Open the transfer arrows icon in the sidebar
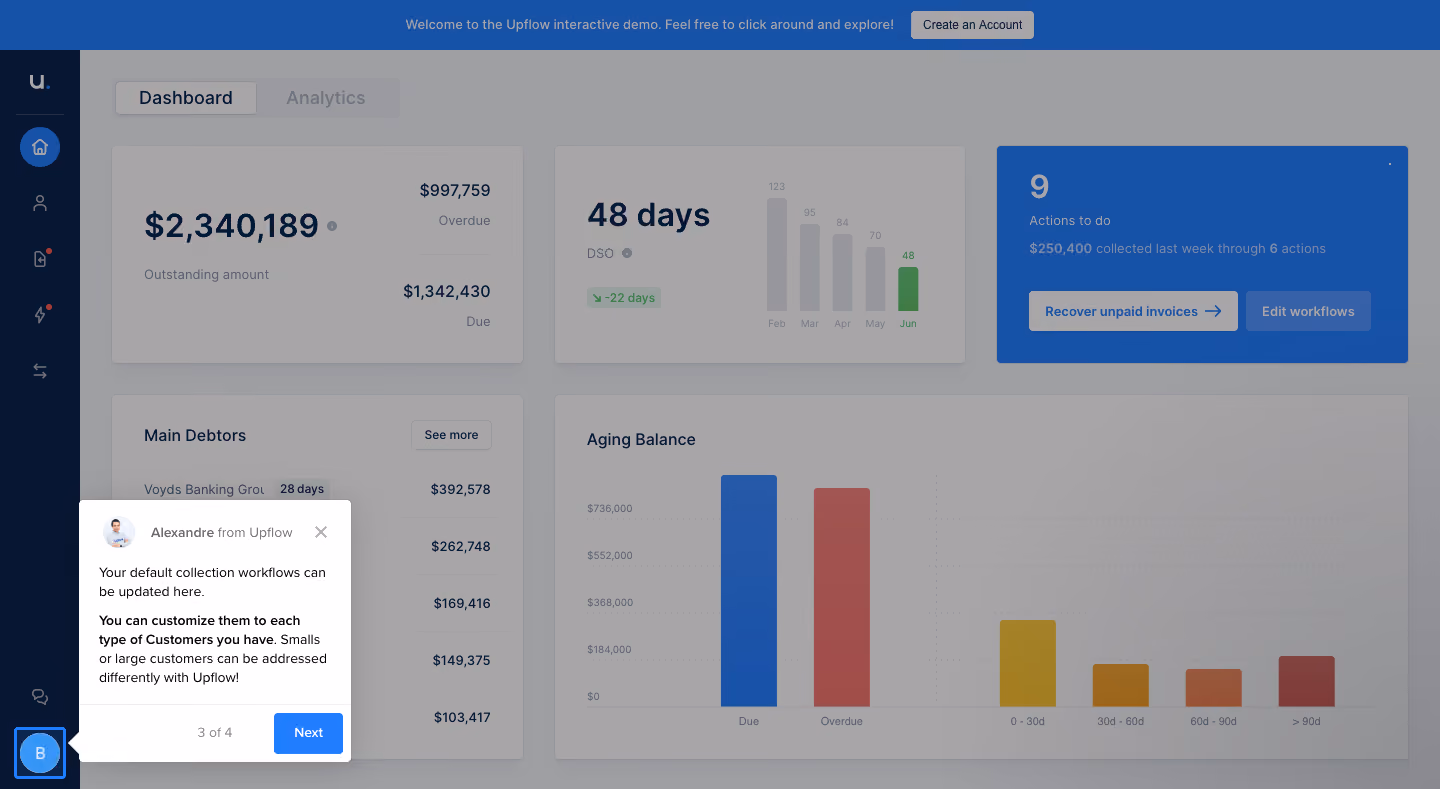This screenshot has width=1440, height=789. [x=40, y=371]
